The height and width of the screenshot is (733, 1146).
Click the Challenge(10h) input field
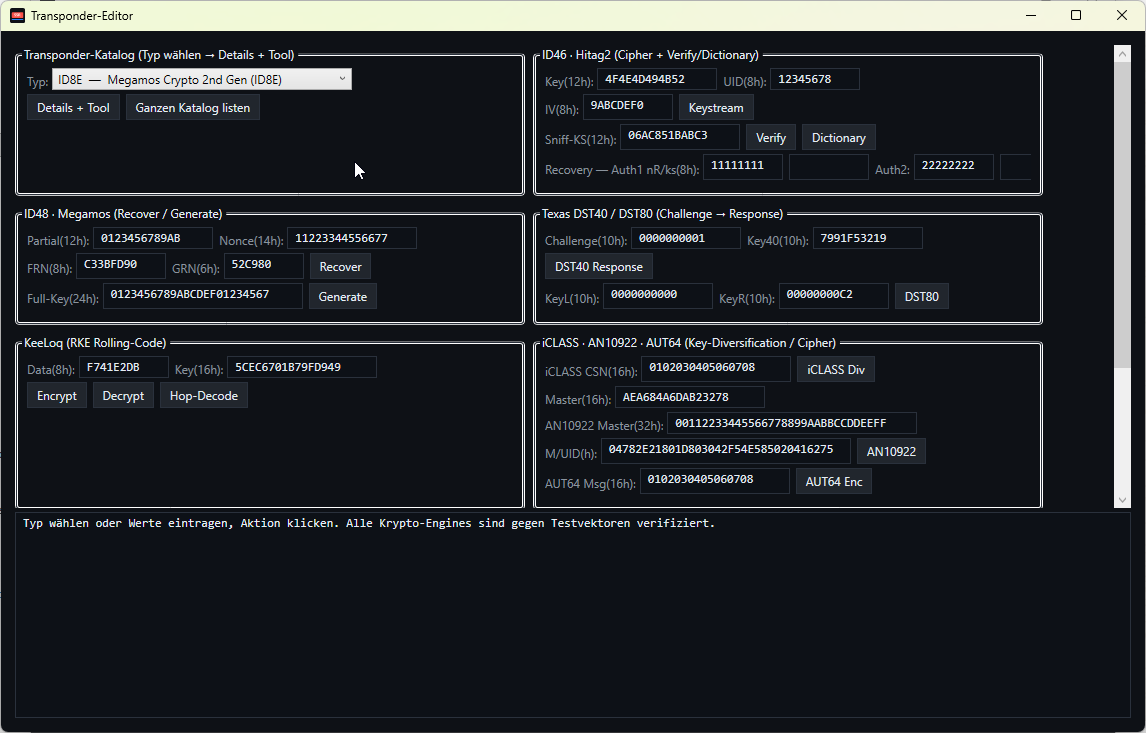[686, 238]
